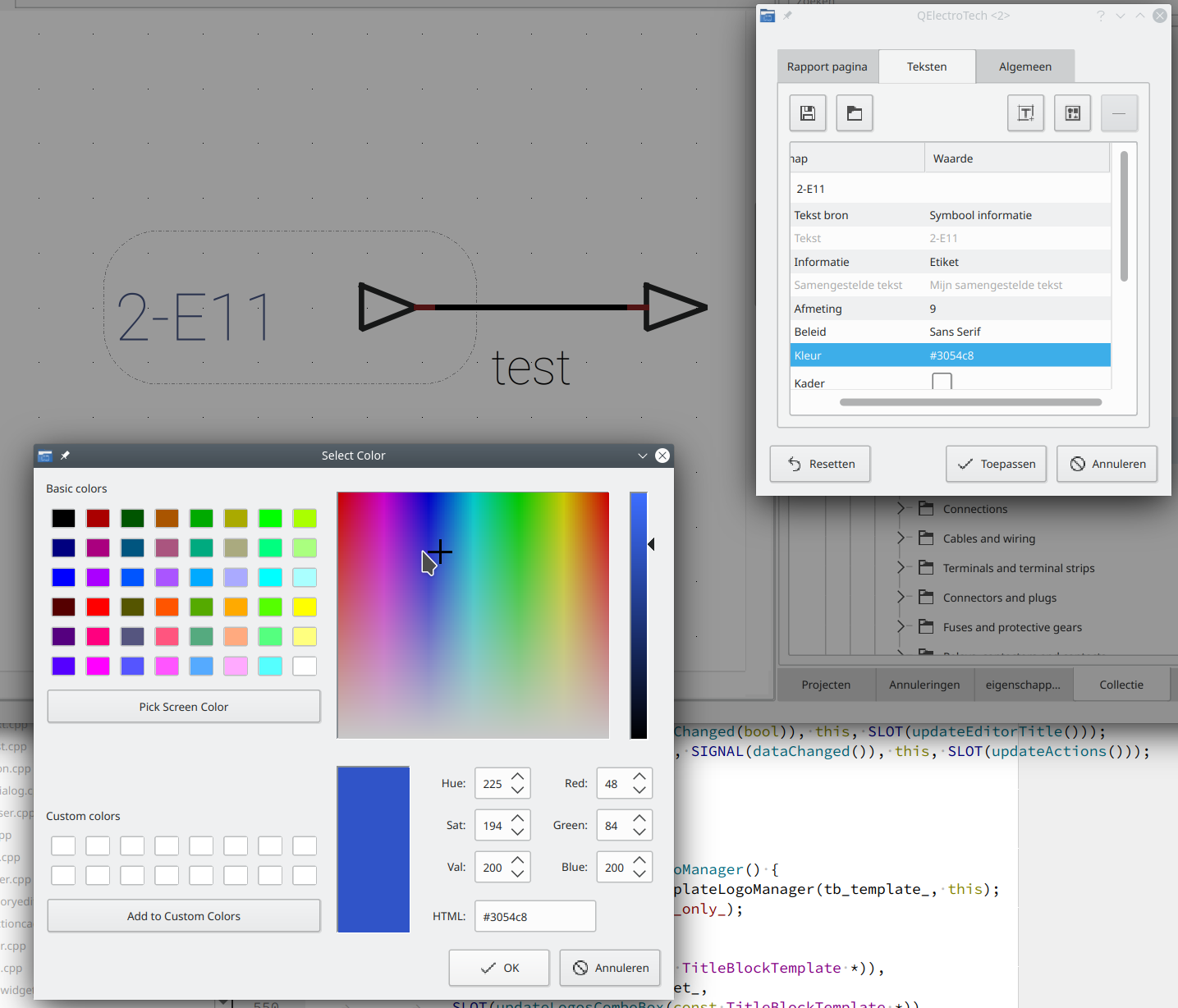Click the add group icon next to text icon
The width and height of the screenshot is (1178, 1008).
pos(1072,113)
